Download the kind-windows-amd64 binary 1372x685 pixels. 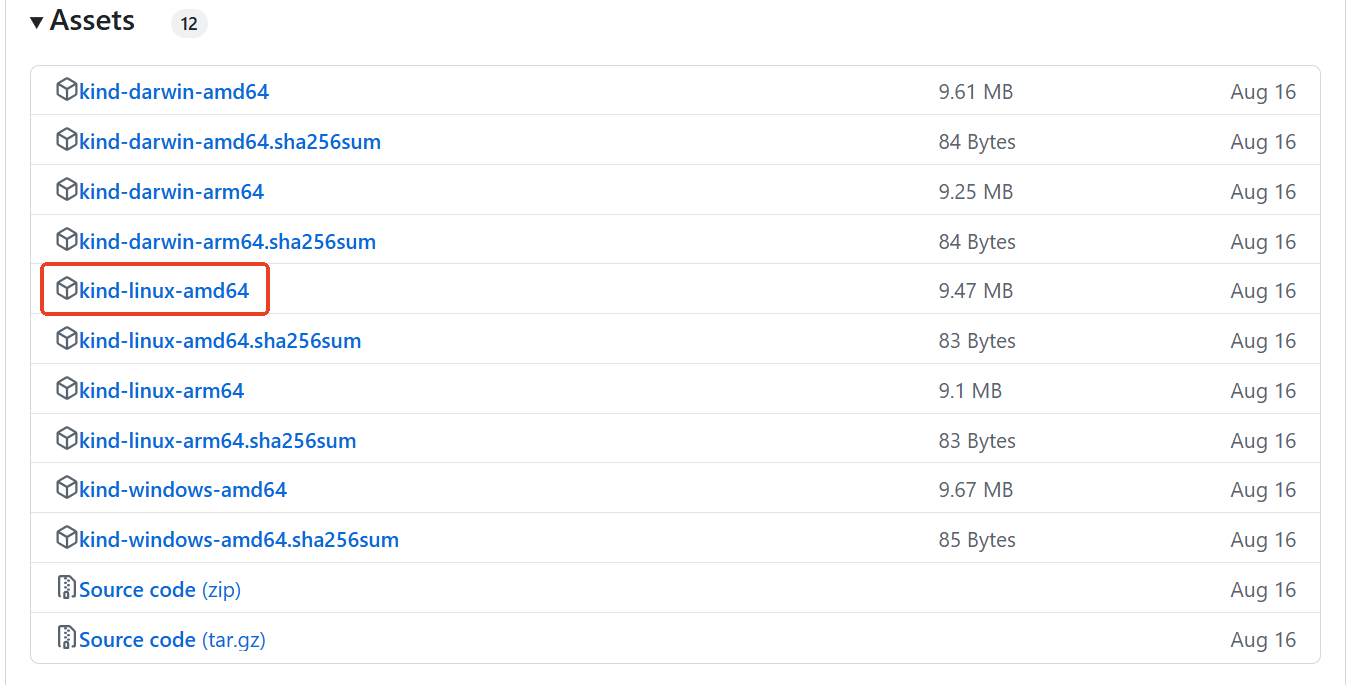[183, 490]
